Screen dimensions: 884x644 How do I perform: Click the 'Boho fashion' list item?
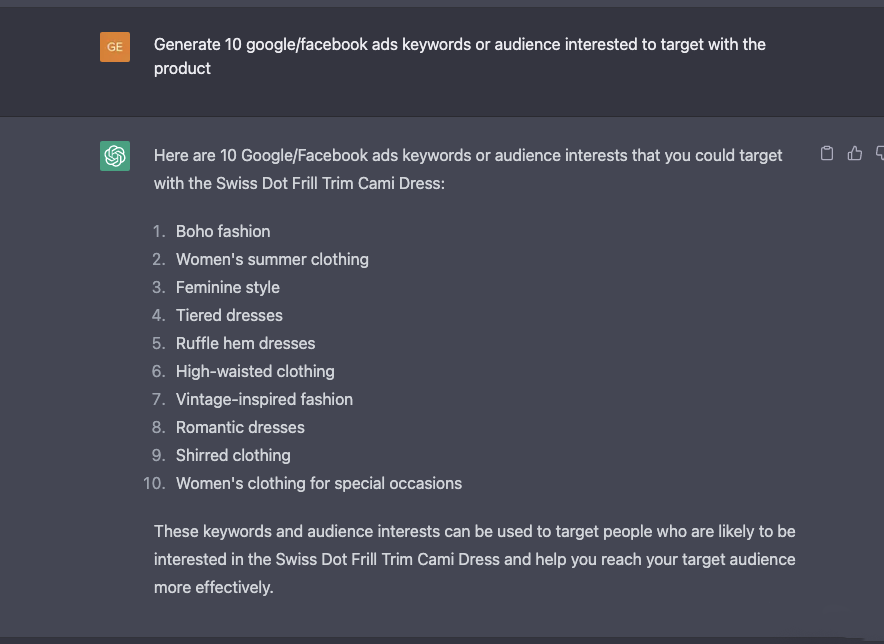(223, 231)
